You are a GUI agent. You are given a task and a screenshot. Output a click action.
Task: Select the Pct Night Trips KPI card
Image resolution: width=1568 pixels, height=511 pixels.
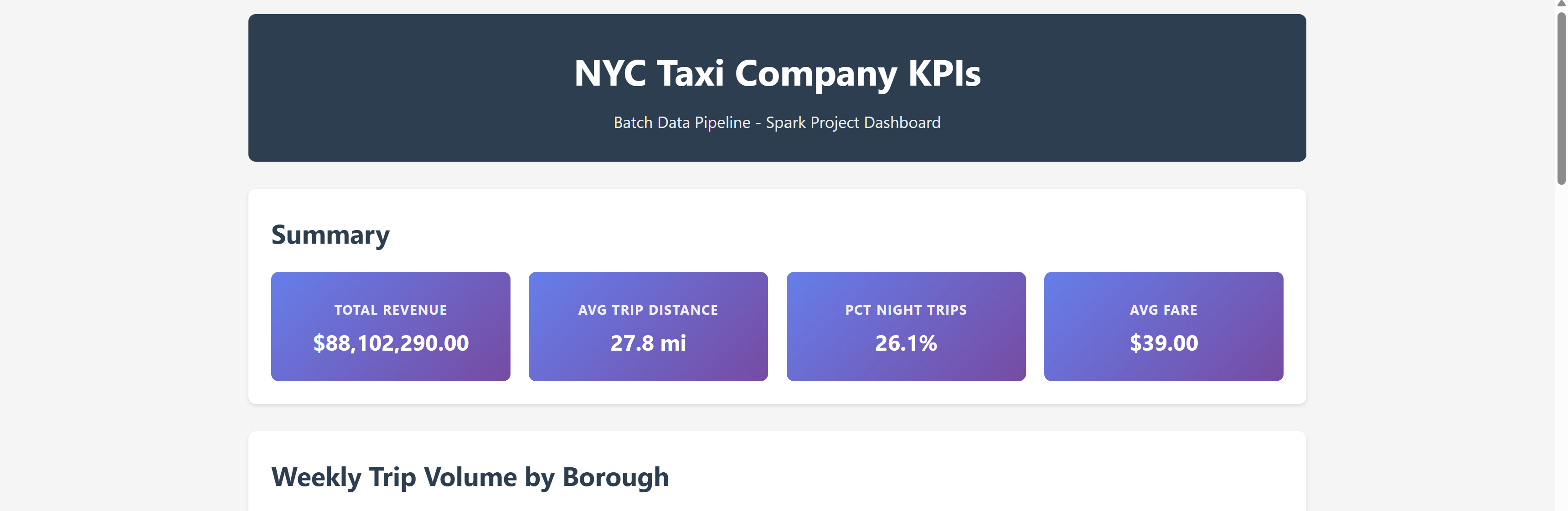[x=906, y=326]
